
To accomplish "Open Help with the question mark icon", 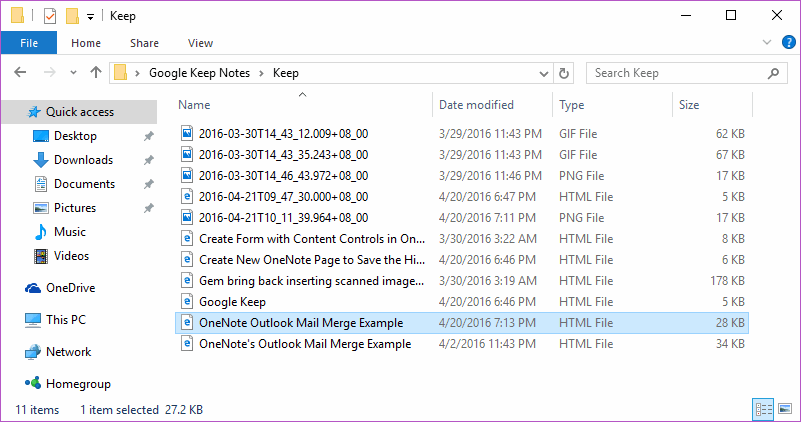I will point(788,42).
